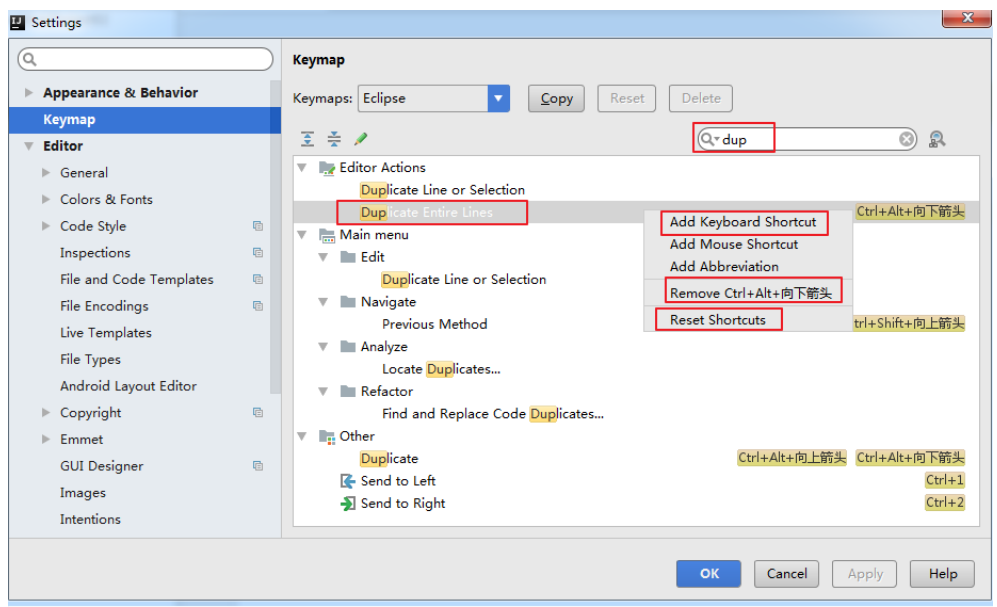This screenshot has width=997, height=607.
Task: Collapse the Main menu group
Action: click(x=303, y=235)
